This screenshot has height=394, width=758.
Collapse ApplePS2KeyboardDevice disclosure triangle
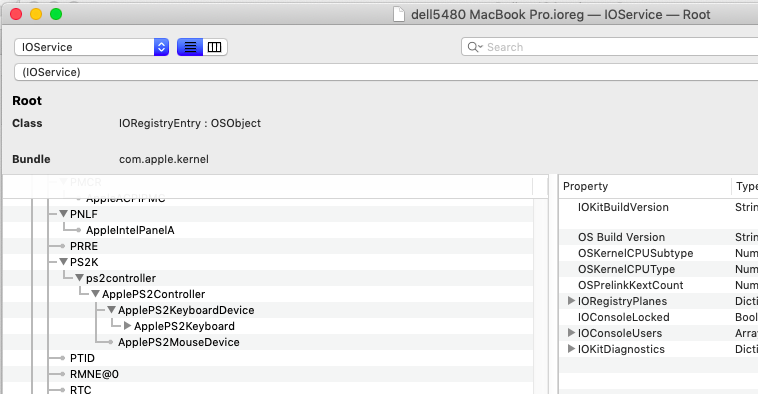111,310
